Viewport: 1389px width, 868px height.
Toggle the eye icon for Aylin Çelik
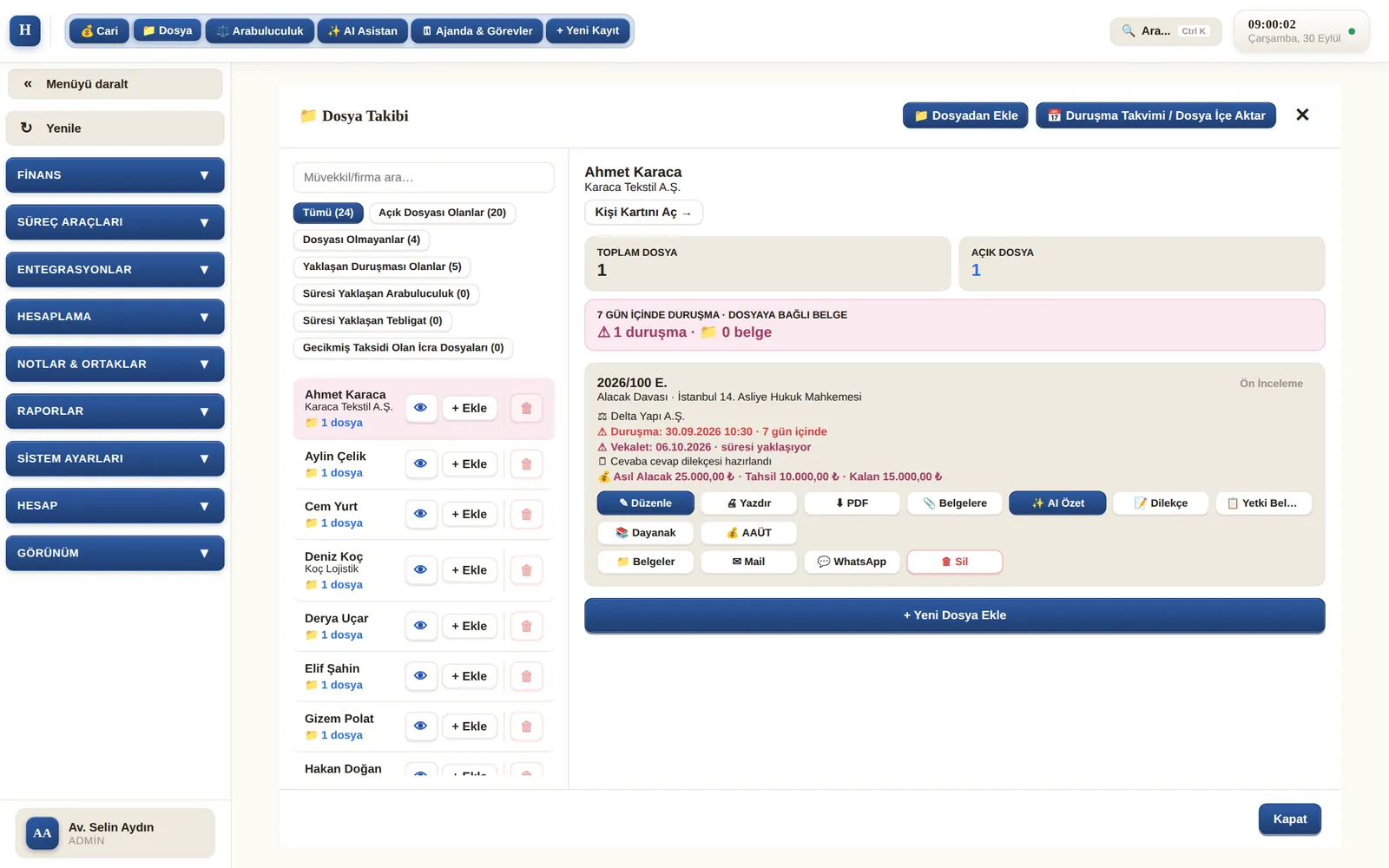point(421,464)
